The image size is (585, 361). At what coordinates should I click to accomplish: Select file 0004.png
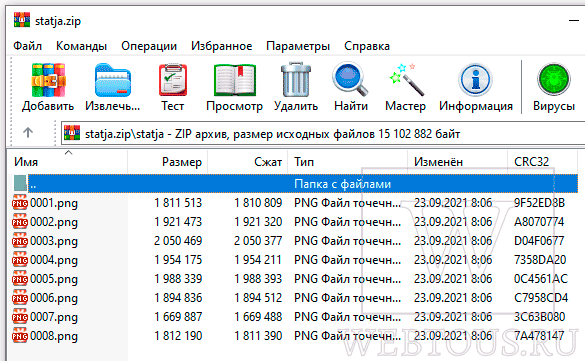[54, 260]
